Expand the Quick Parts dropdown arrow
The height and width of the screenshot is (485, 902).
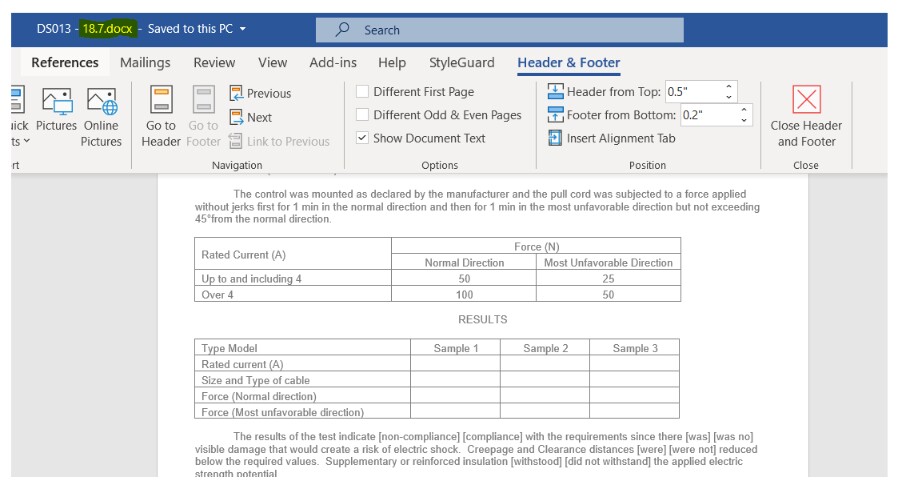27,142
